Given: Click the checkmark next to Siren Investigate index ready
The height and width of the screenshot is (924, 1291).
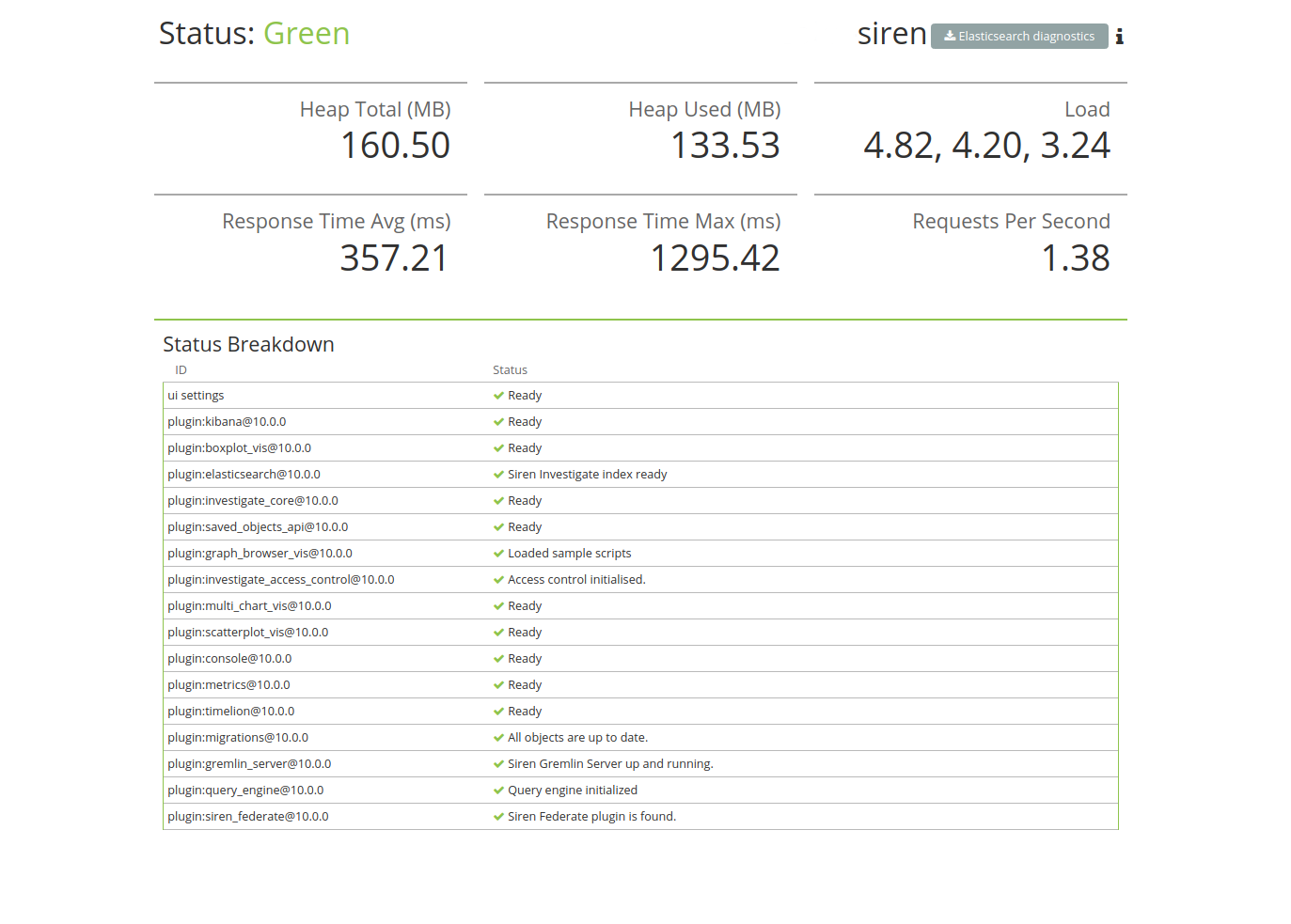Looking at the screenshot, I should [497, 474].
